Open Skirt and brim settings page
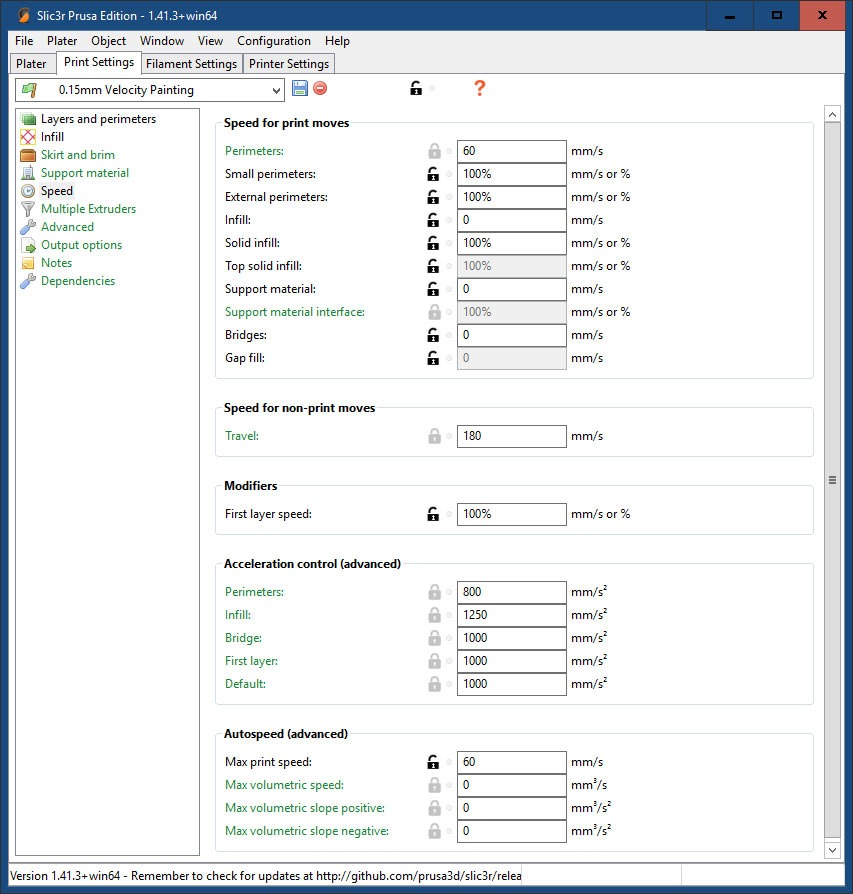Viewport: 853px width, 894px height. click(x=78, y=155)
